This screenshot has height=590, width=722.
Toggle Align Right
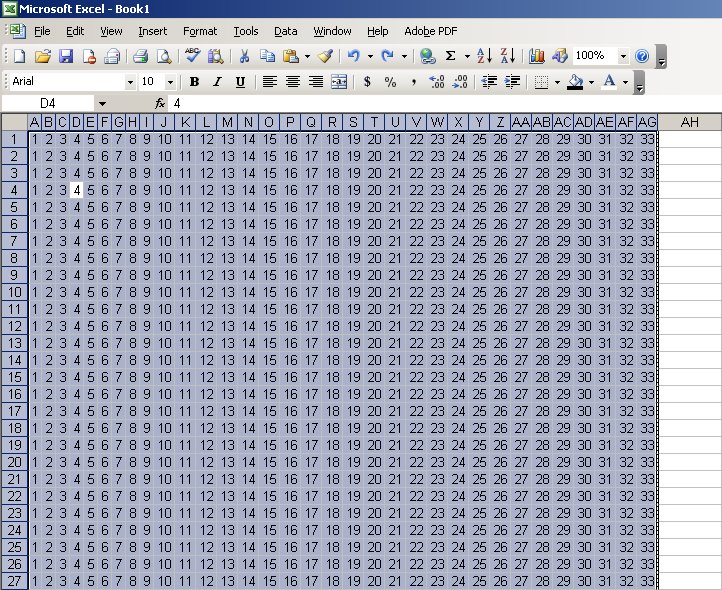point(316,82)
